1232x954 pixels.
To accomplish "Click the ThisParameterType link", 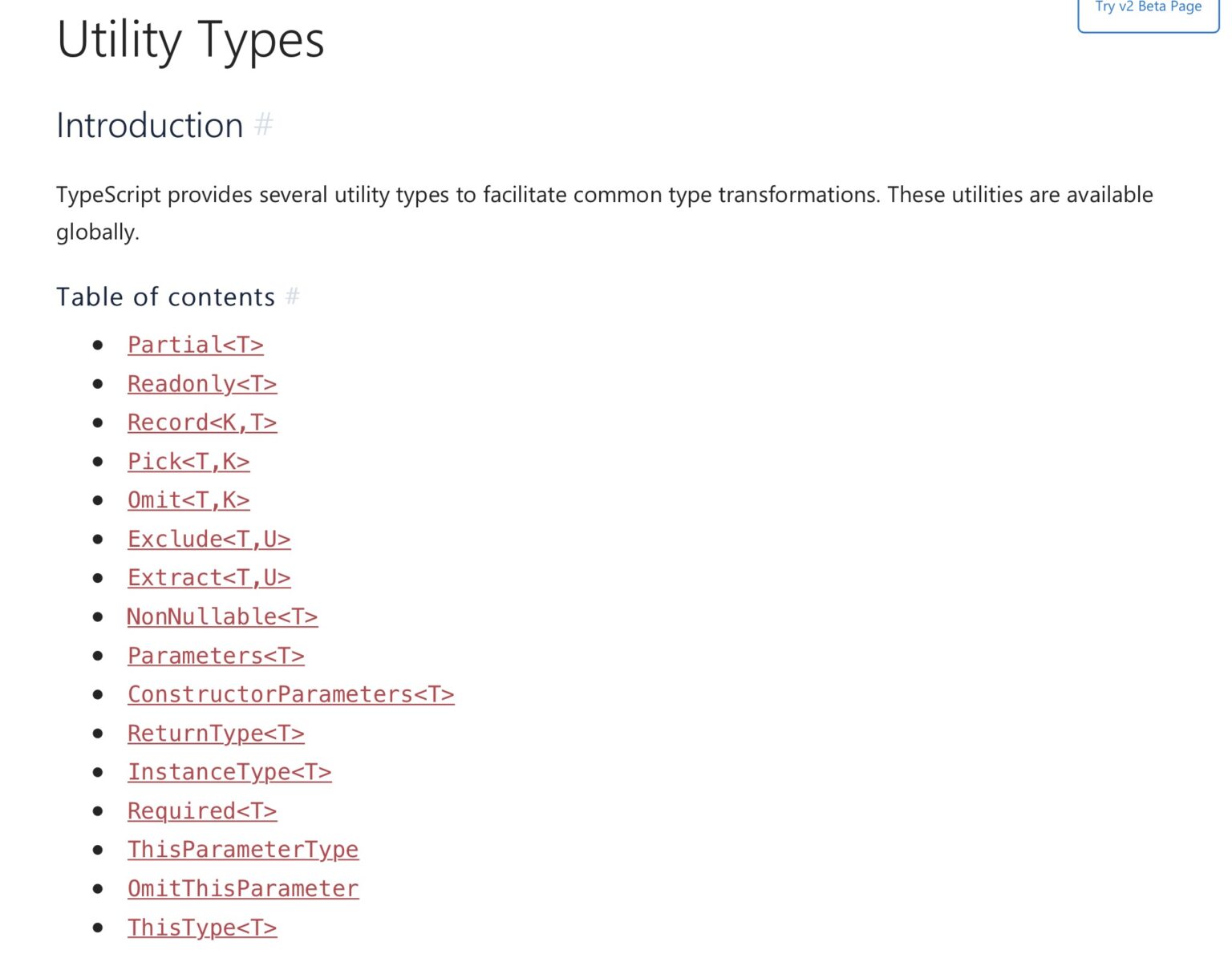I will click(242, 849).
